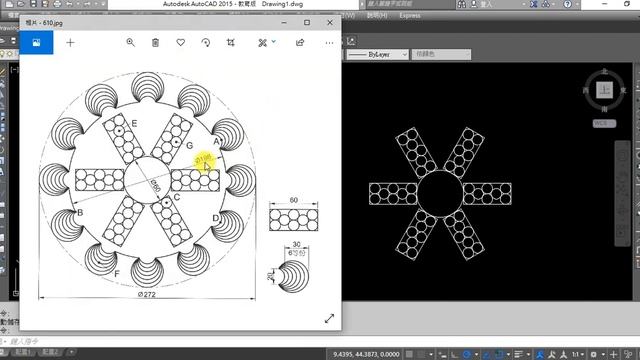This screenshot has height=360, width=640.
Task: Expand the snap mode dropdown arrow
Action: (x=431, y=354)
